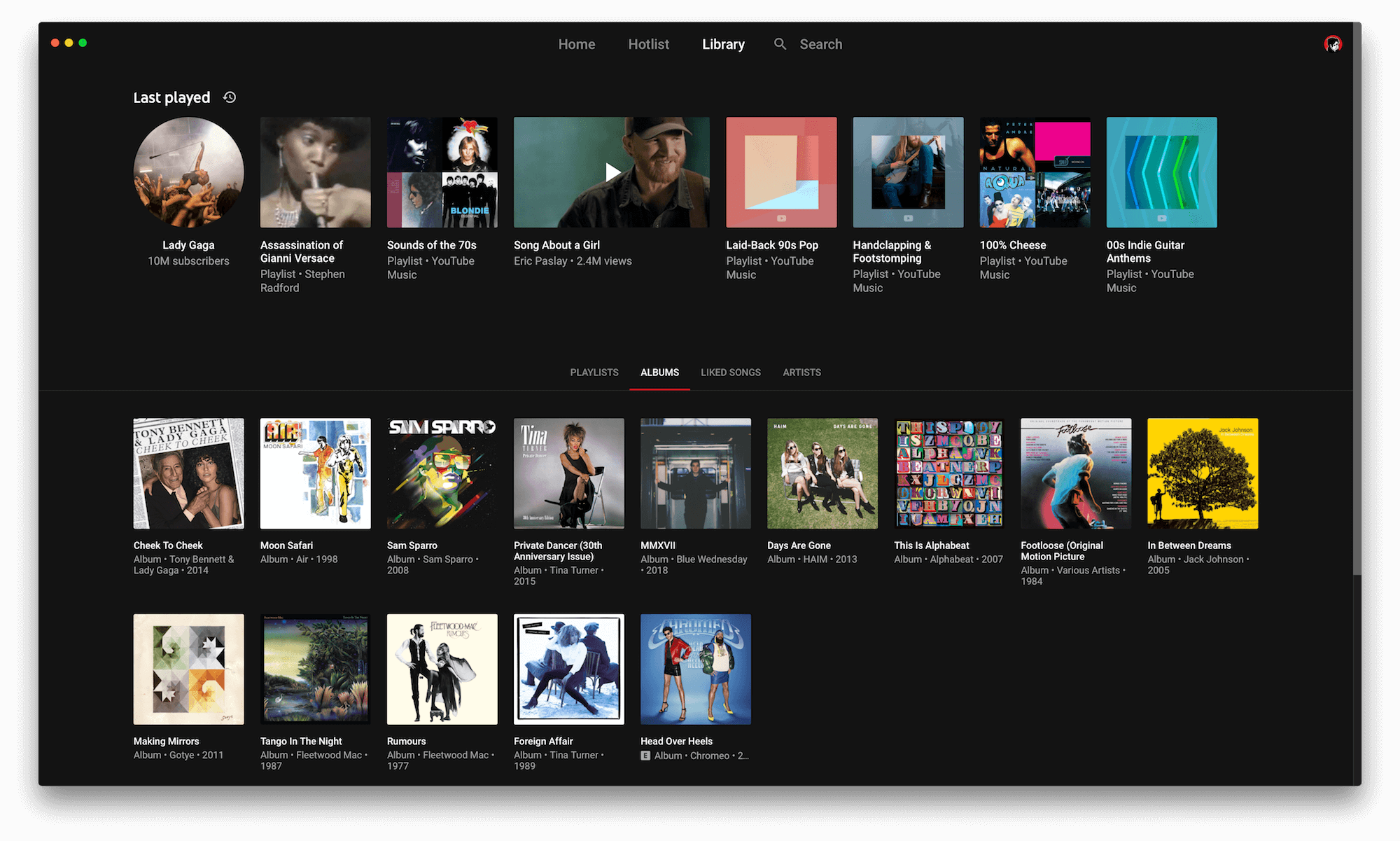The height and width of the screenshot is (841, 1400).
Task: Click the explicit badge on Head Over Heels
Action: [x=645, y=756]
